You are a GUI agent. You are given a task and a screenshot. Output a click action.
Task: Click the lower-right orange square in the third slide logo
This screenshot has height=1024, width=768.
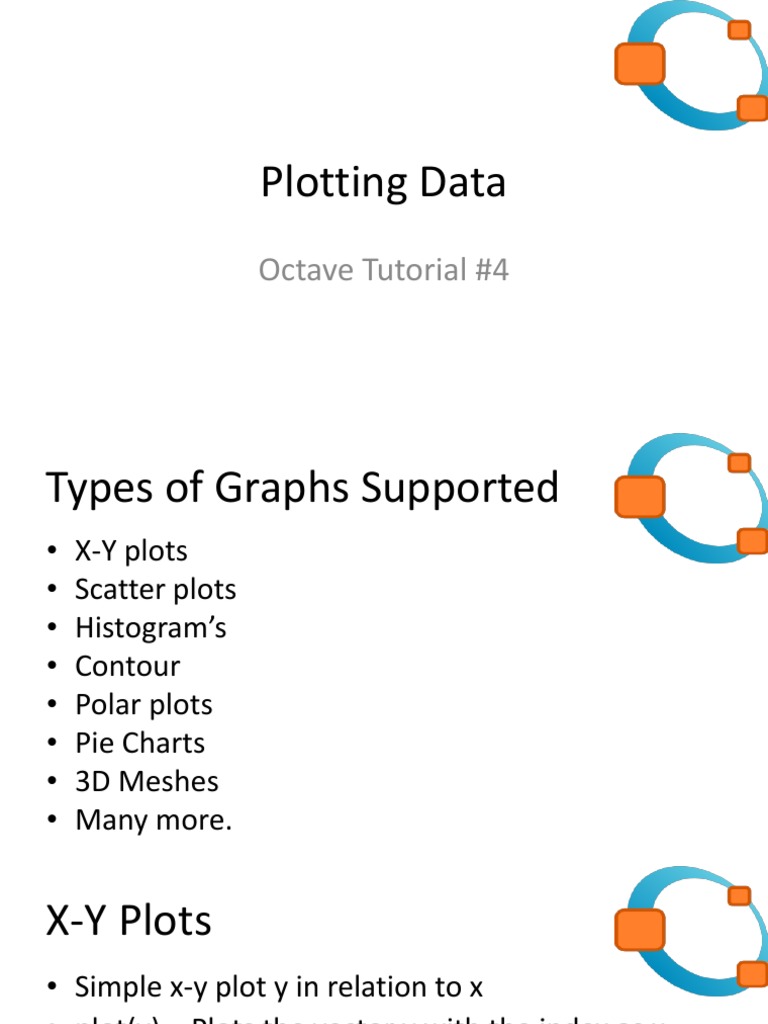[x=751, y=972]
